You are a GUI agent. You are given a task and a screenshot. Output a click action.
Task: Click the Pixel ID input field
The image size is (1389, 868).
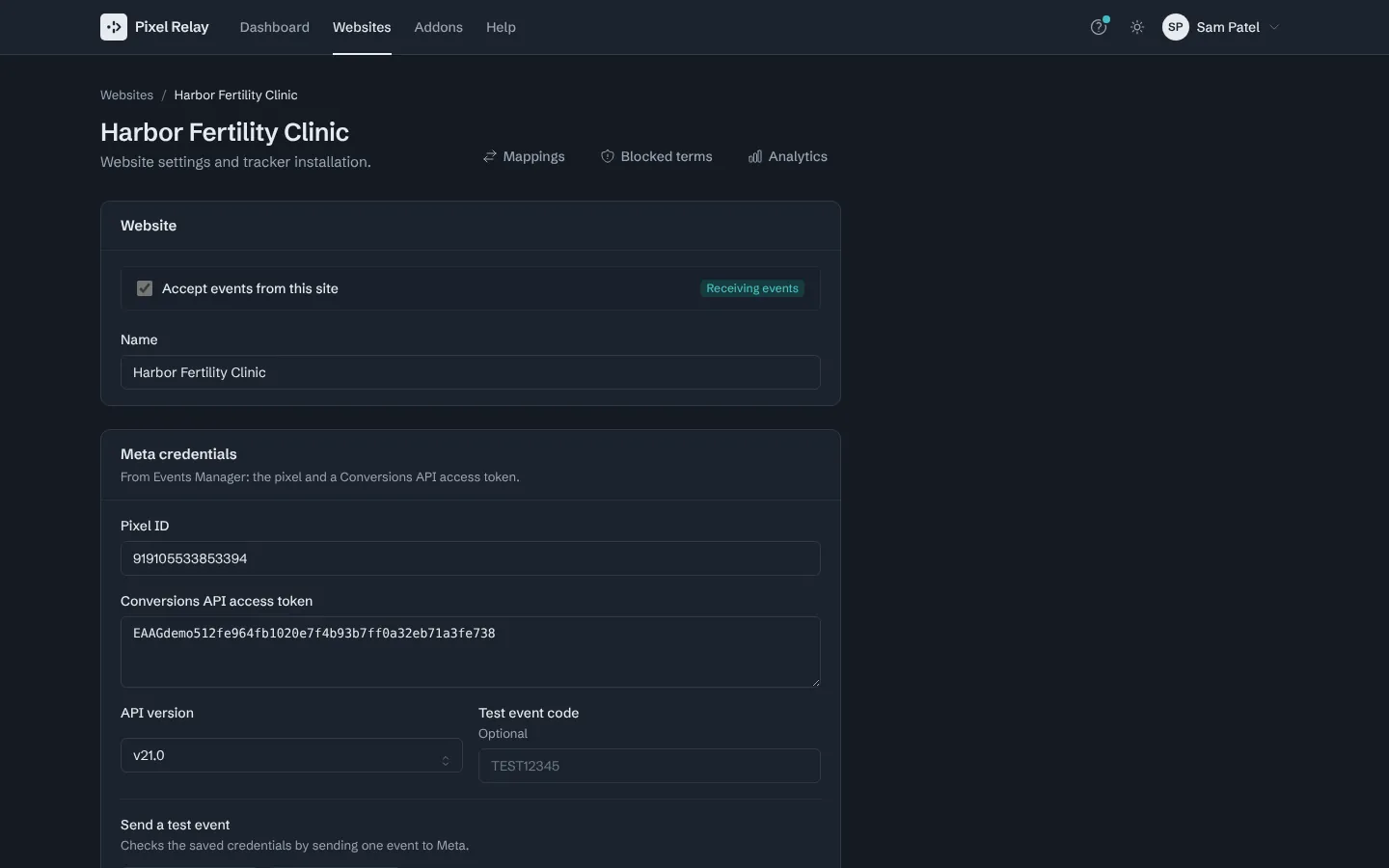(471, 558)
